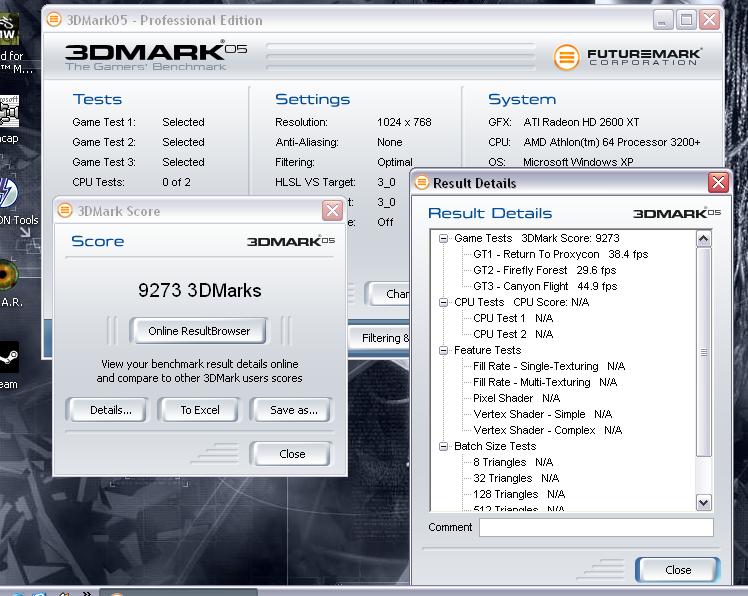
Task: Maximize the 3DMark05 main window
Action: pos(686,20)
